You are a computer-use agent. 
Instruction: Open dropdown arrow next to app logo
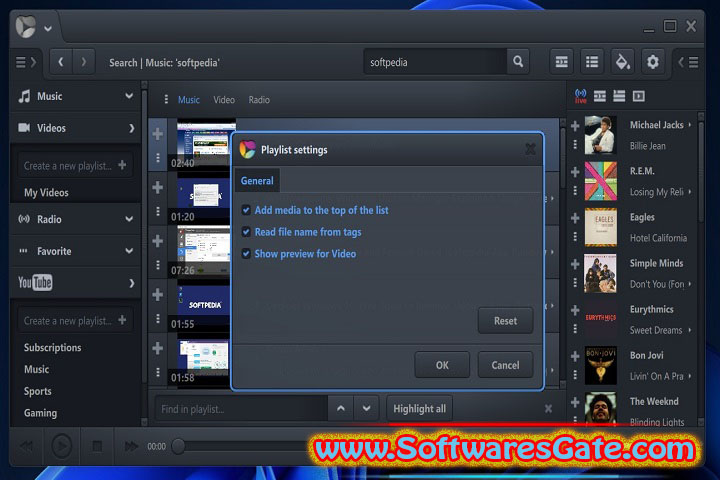click(48, 28)
